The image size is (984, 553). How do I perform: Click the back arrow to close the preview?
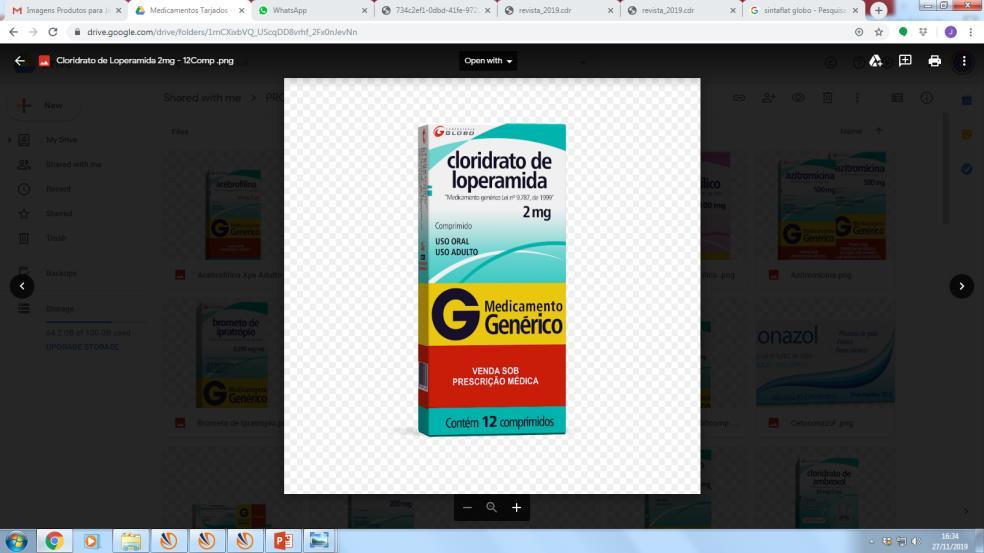[x=19, y=61]
